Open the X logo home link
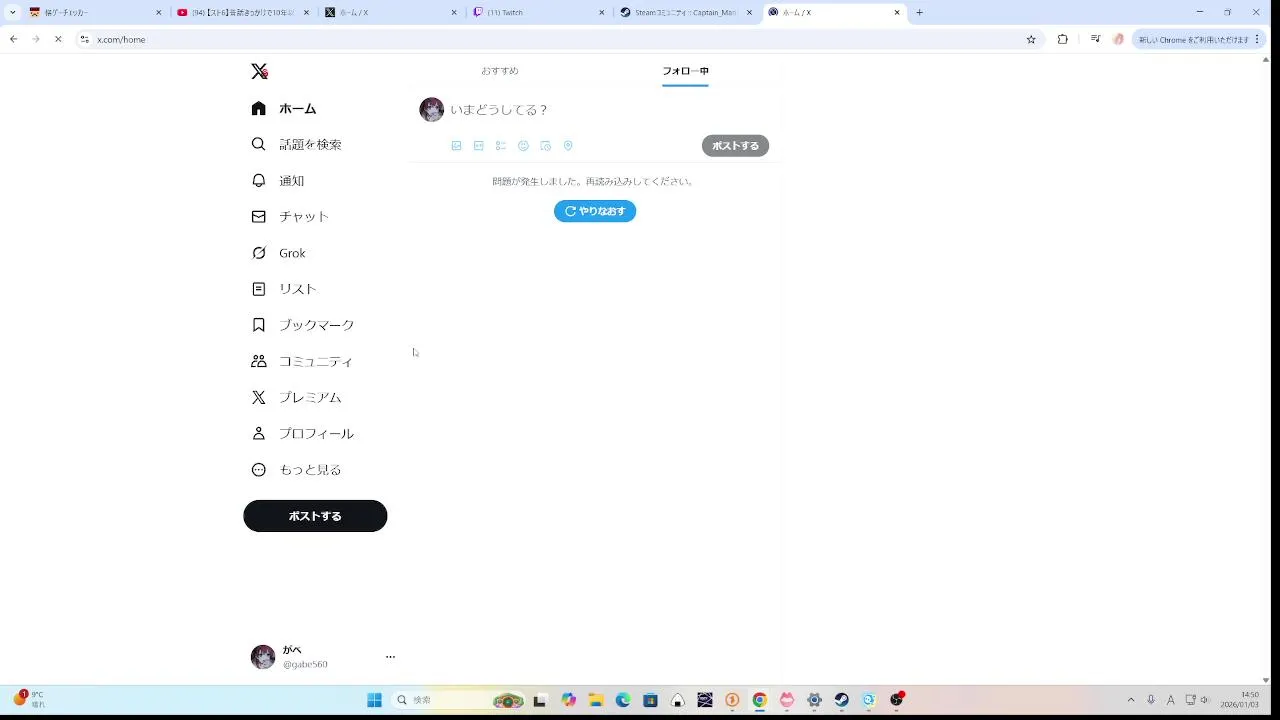Image resolution: width=1280 pixels, height=720 pixels. 259,71
